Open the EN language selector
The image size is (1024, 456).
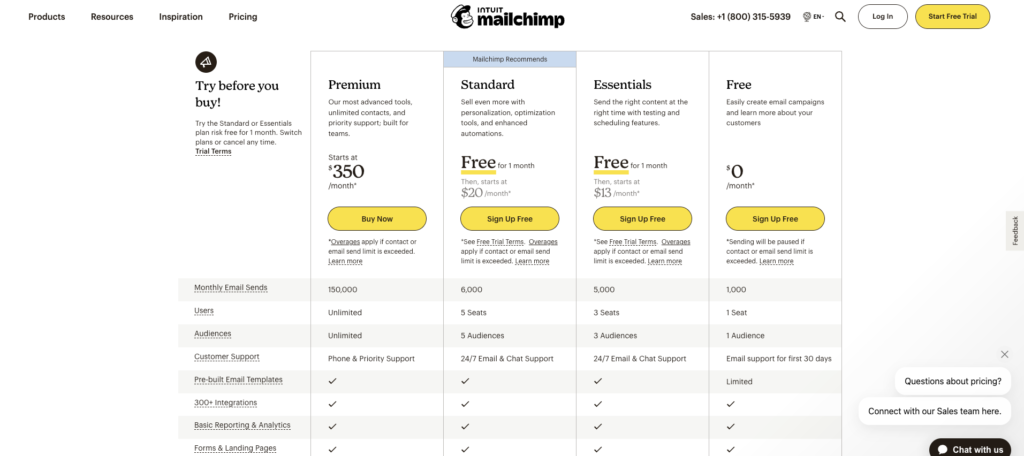[812, 17]
